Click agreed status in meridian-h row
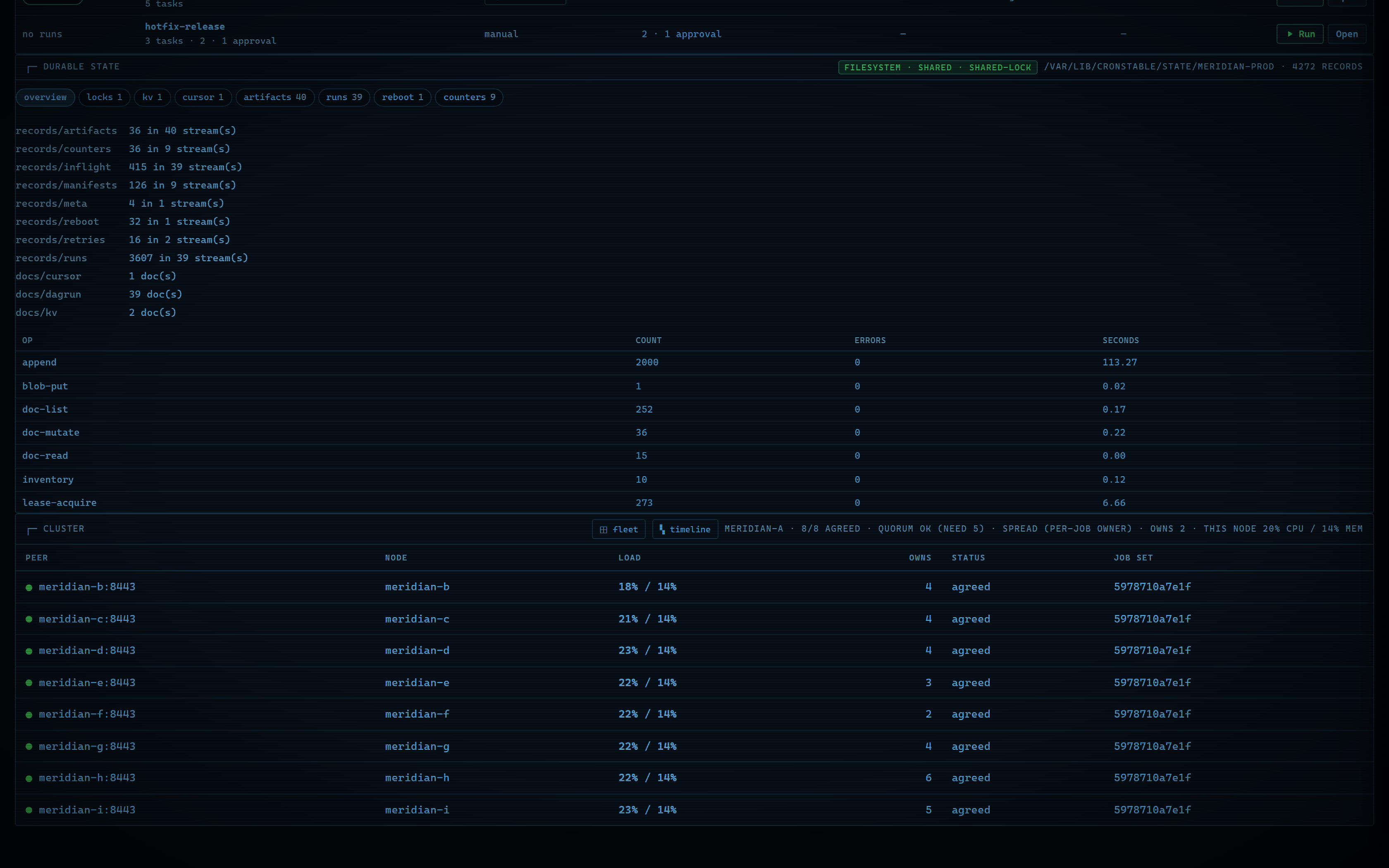Viewport: 1389px width, 868px height. [971, 778]
